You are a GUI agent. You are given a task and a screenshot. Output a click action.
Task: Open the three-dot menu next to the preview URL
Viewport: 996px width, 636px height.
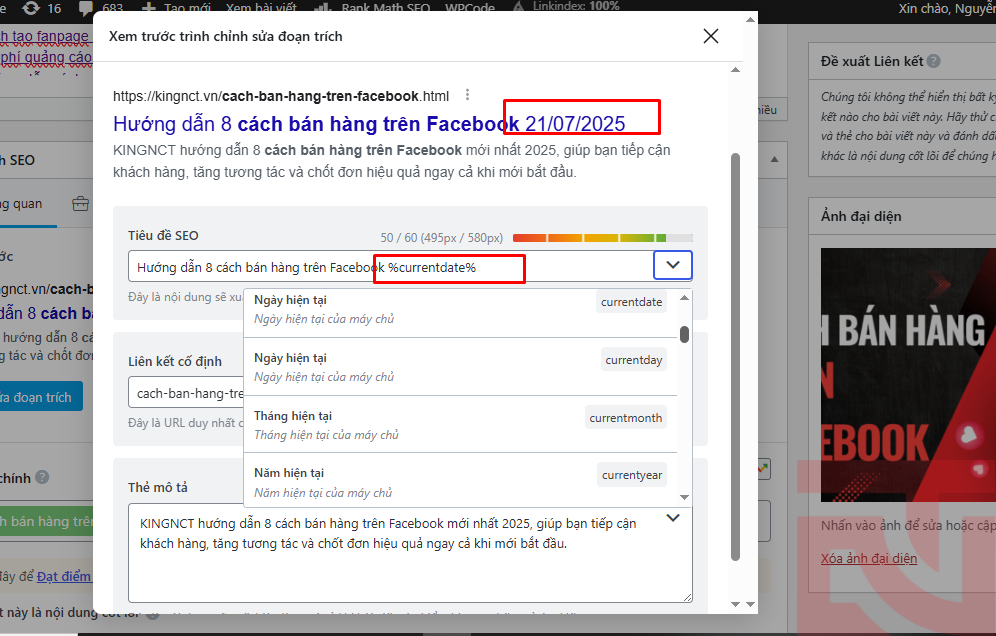coord(468,95)
